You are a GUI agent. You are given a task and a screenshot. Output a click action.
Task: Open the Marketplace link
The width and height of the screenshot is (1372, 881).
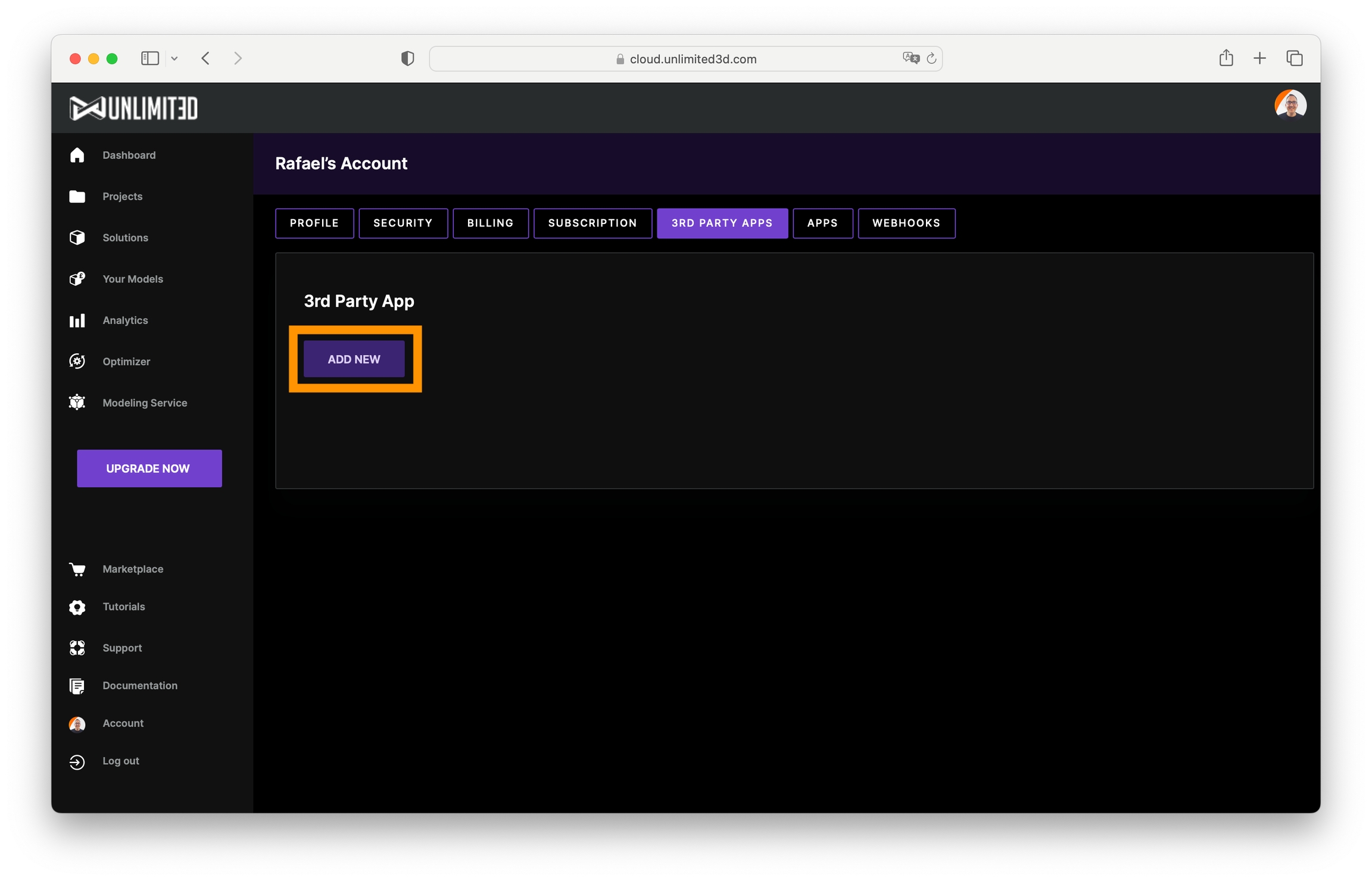[x=133, y=569]
